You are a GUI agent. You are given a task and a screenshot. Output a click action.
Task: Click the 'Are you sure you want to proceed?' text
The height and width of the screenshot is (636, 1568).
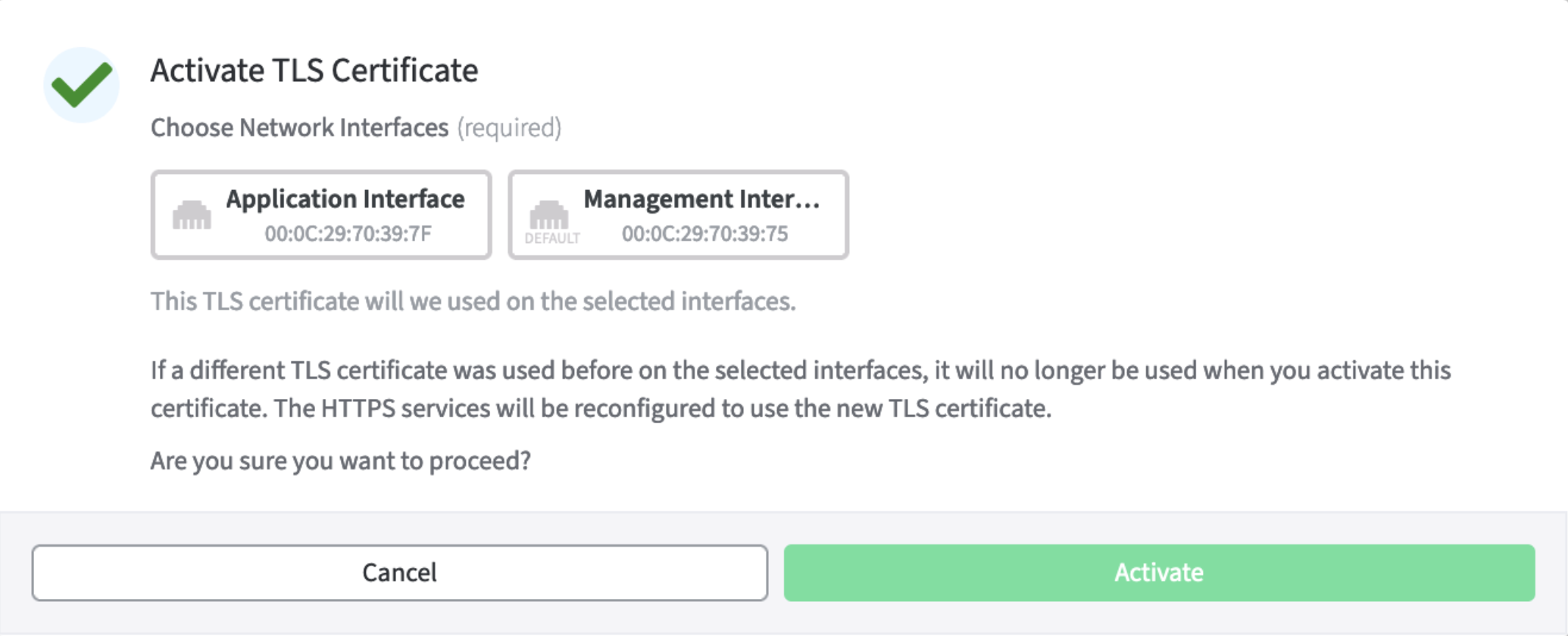tap(340, 460)
